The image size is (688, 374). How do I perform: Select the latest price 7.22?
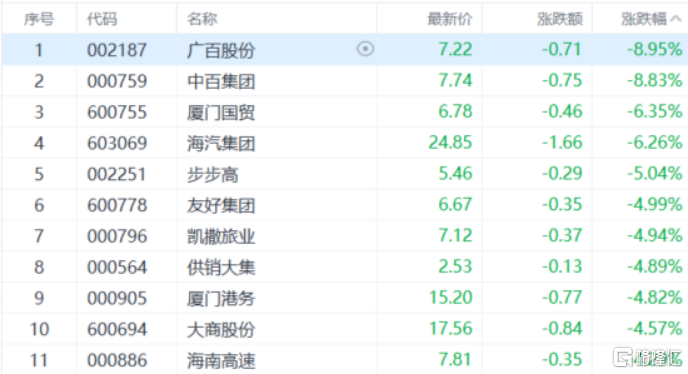point(455,49)
